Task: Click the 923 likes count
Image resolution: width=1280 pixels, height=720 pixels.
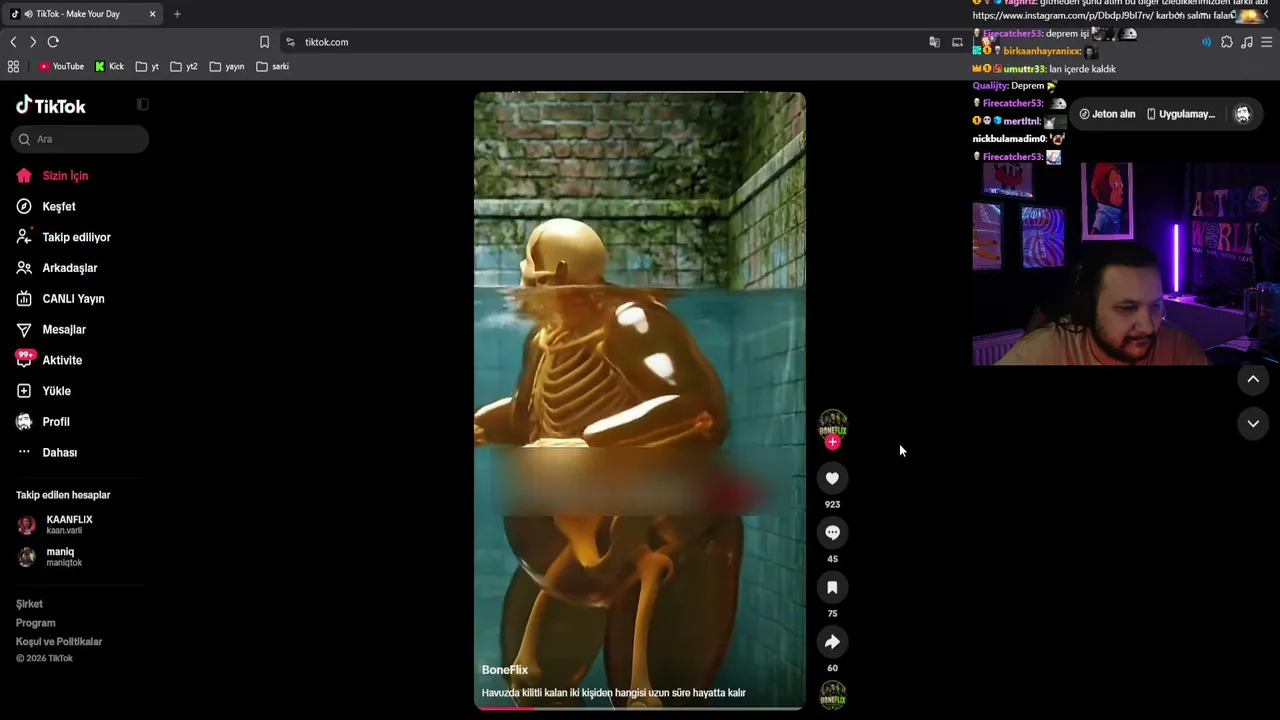Action: coord(832,505)
